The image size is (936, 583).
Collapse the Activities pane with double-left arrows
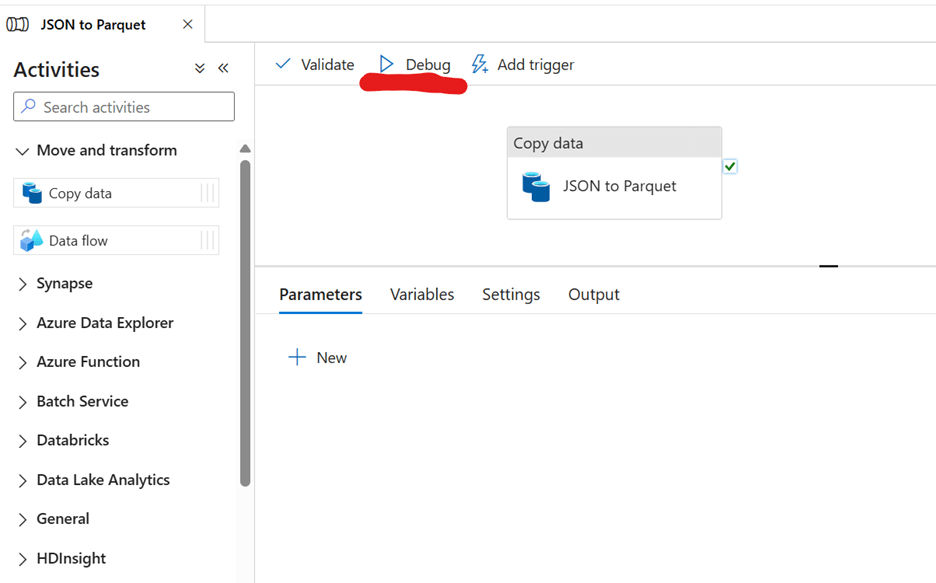tap(223, 69)
